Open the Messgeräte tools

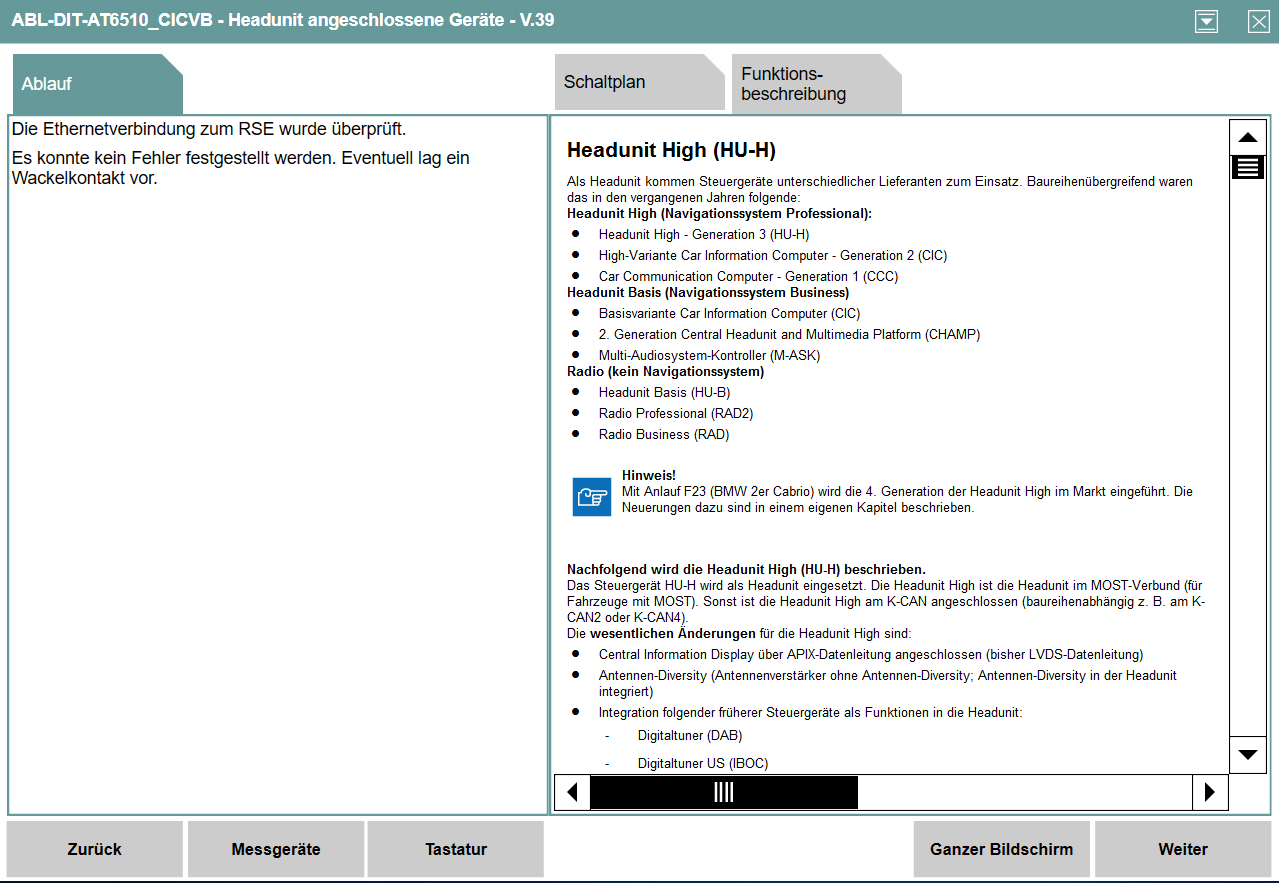pos(276,849)
